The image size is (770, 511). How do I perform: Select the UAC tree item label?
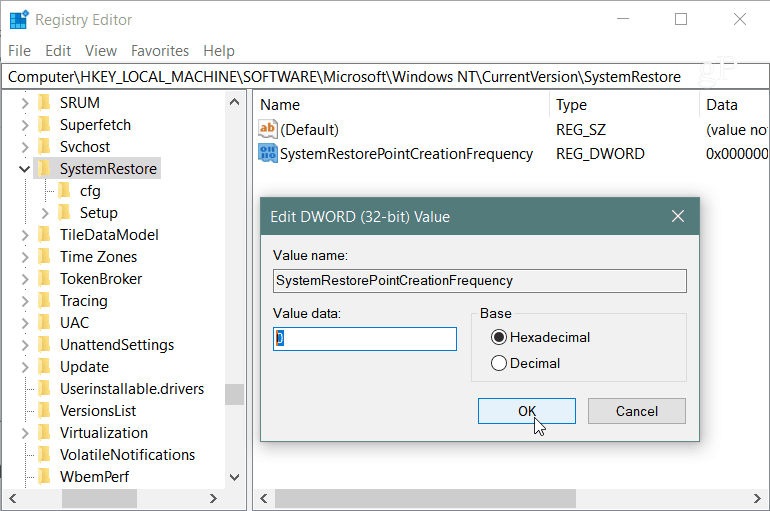tap(75, 323)
